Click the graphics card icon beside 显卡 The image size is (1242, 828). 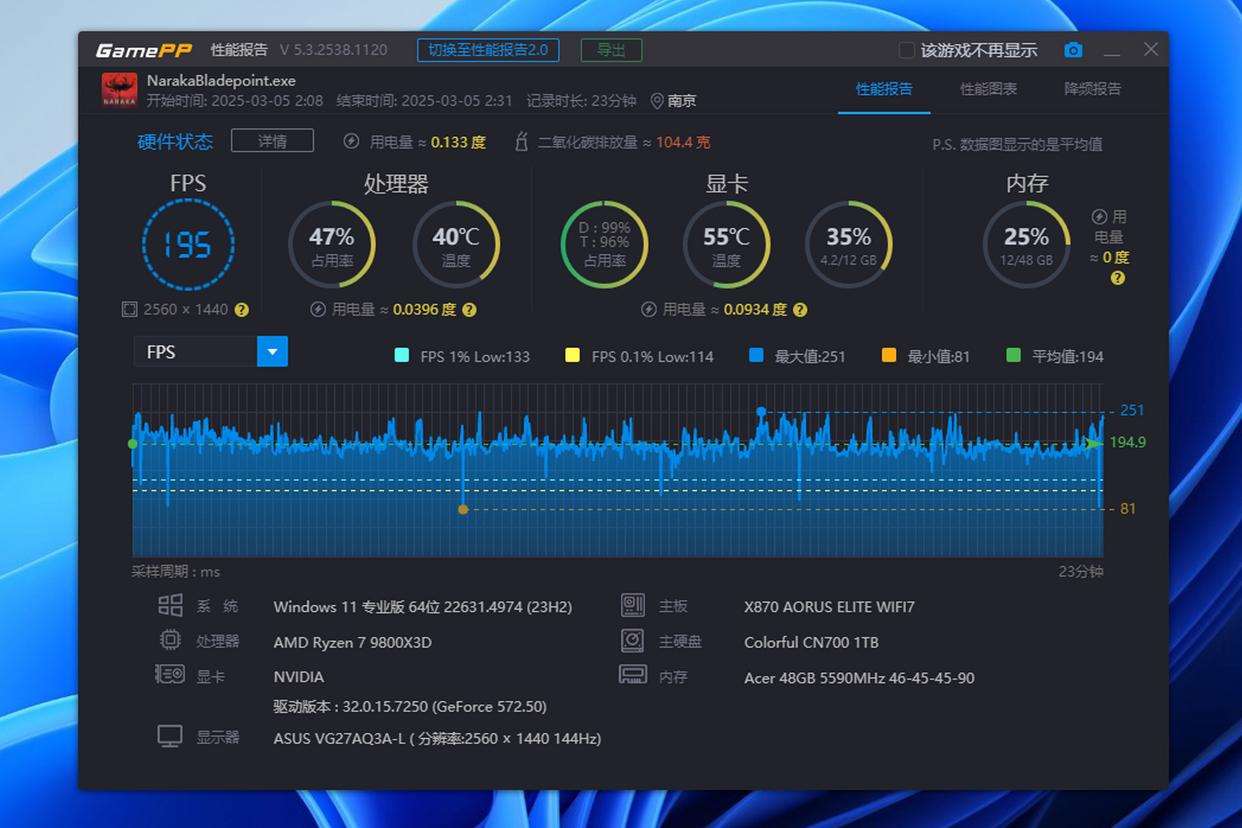point(170,675)
